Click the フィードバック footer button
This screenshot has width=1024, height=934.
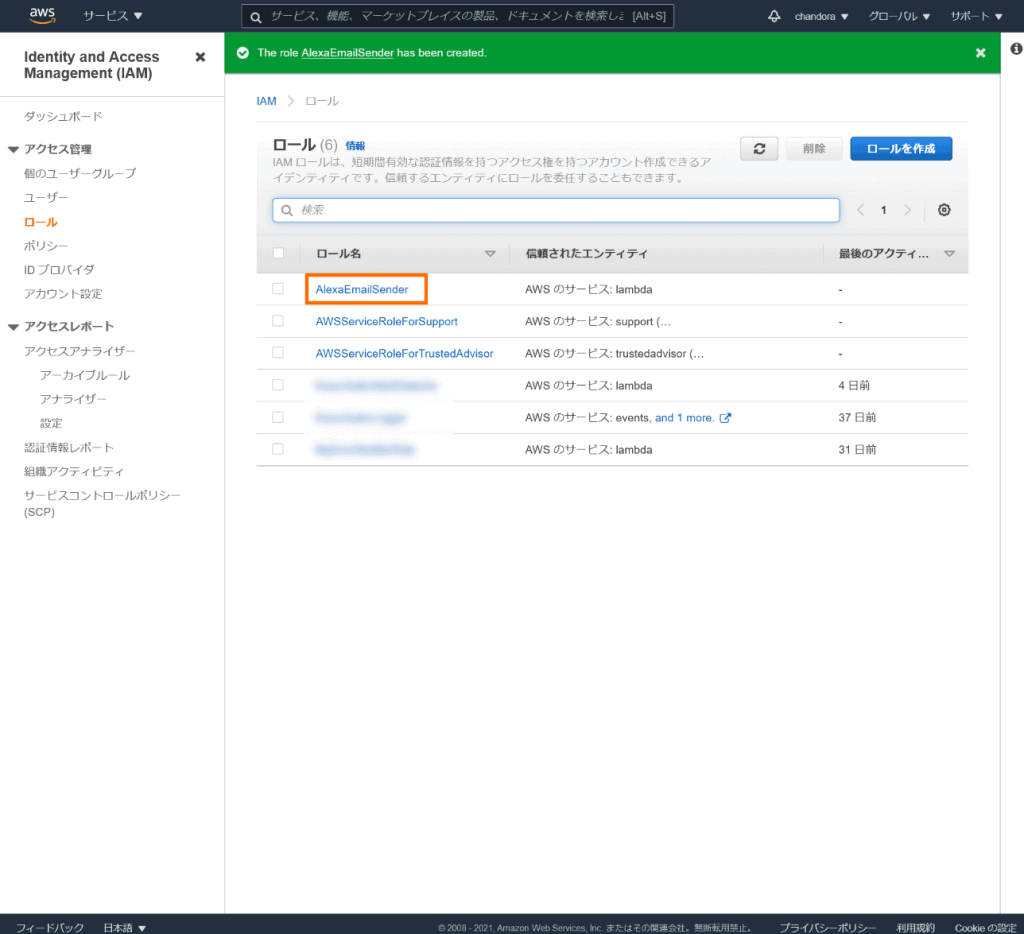50,927
